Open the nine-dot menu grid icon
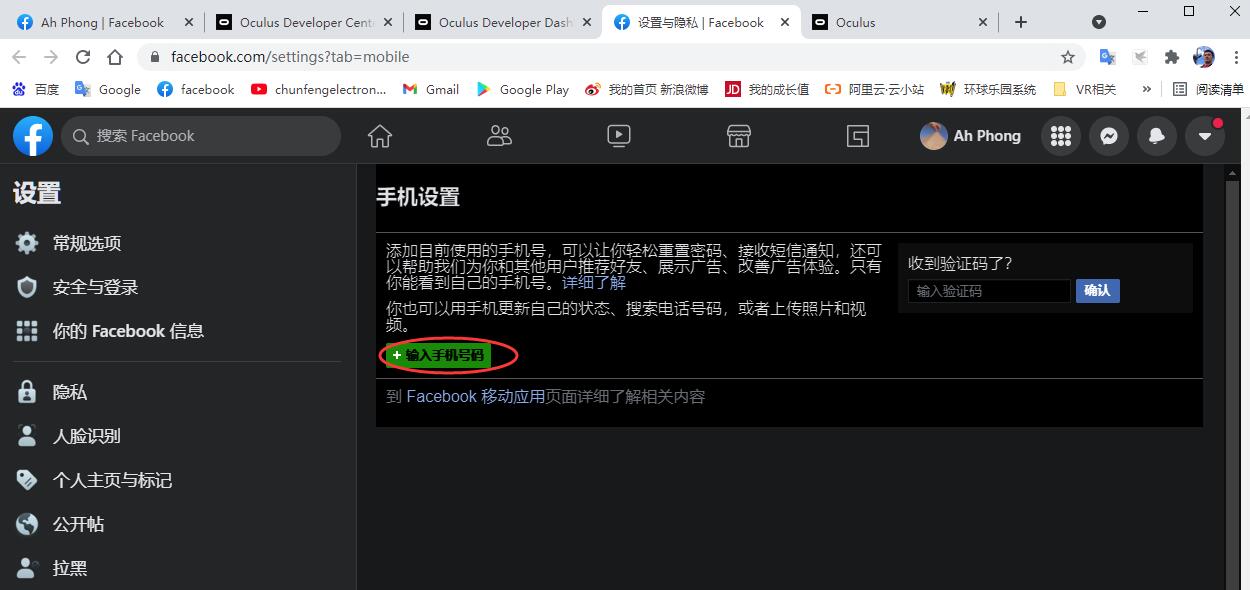Screen dimensions: 1250x590 (1061, 136)
